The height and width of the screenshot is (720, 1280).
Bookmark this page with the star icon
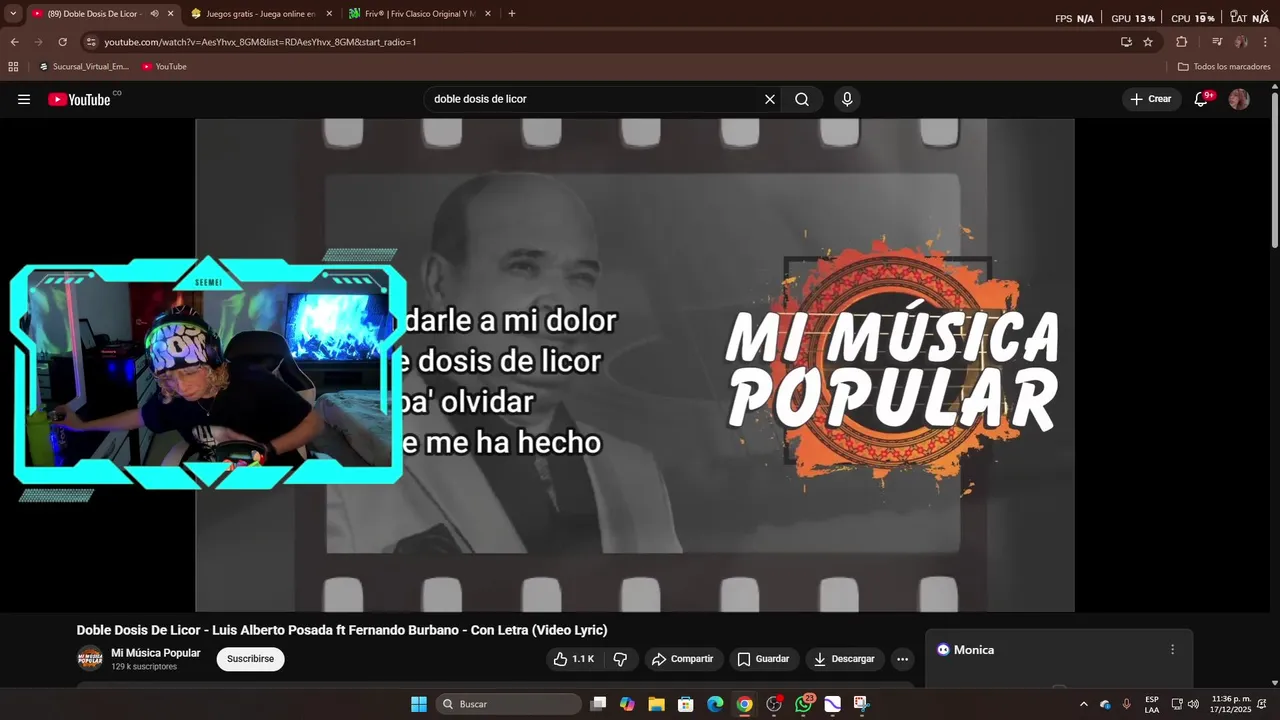[x=1148, y=42]
